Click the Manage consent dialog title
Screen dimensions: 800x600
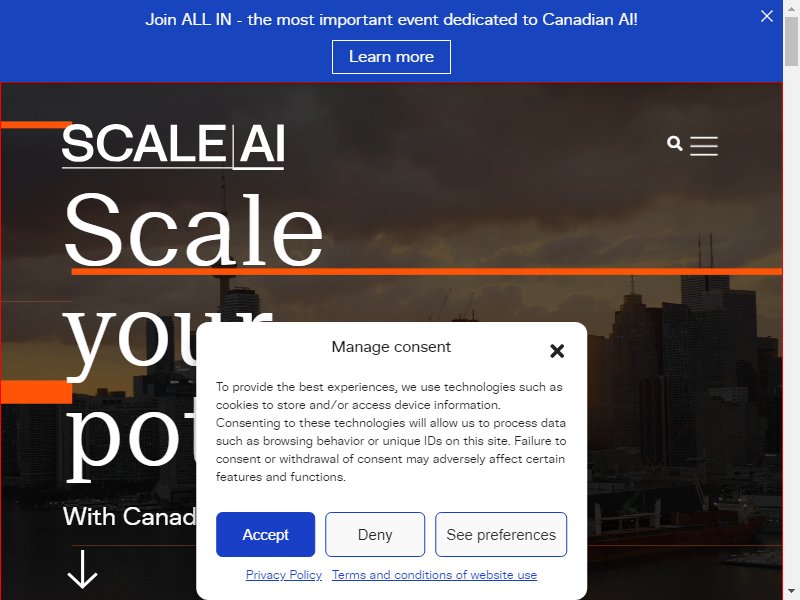(x=391, y=347)
